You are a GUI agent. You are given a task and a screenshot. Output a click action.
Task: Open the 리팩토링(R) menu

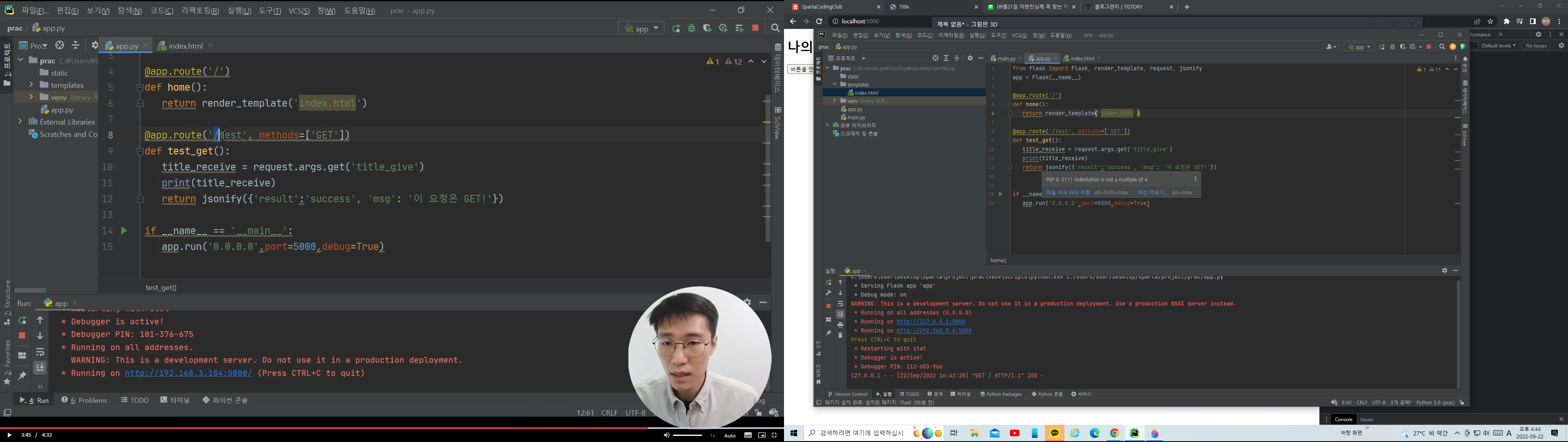coord(200,11)
